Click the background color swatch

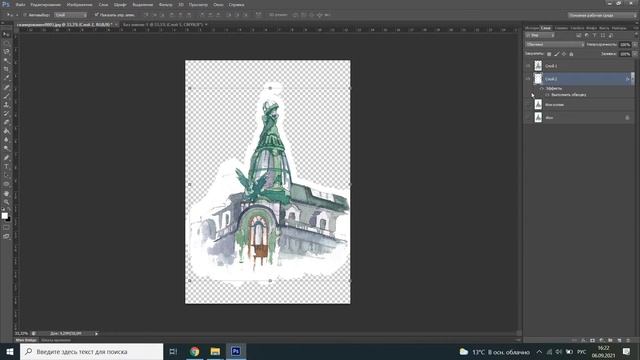pyautogui.click(x=8, y=219)
